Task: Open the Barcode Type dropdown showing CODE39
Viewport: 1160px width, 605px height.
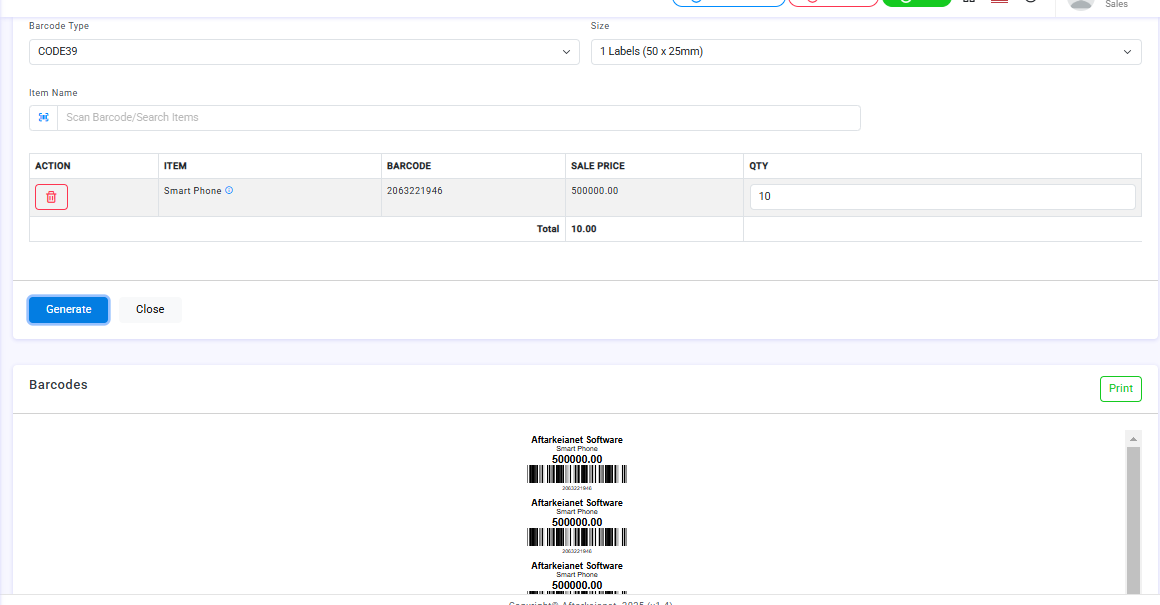Action: pyautogui.click(x=304, y=52)
